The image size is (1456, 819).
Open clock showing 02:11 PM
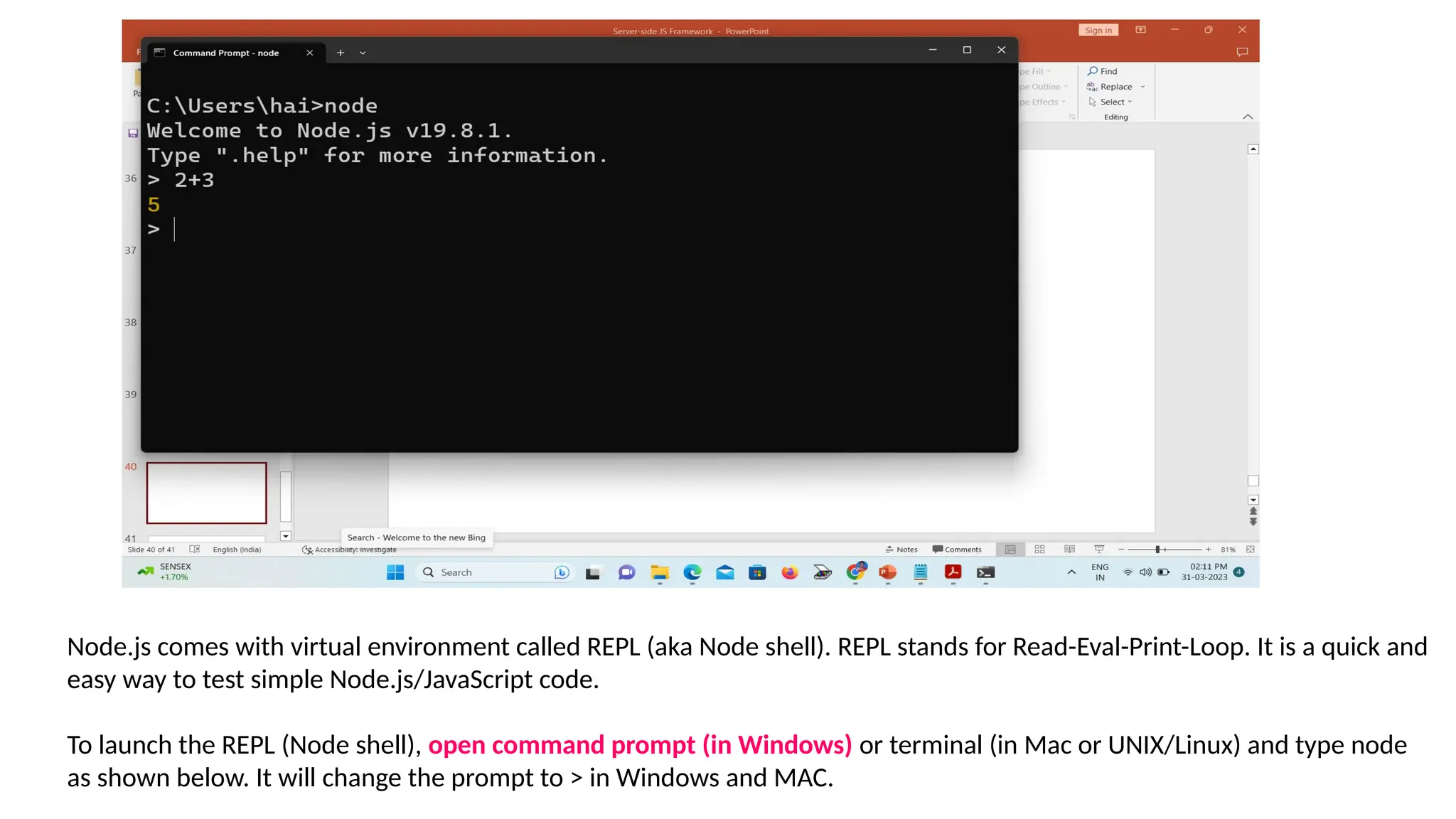point(1204,572)
